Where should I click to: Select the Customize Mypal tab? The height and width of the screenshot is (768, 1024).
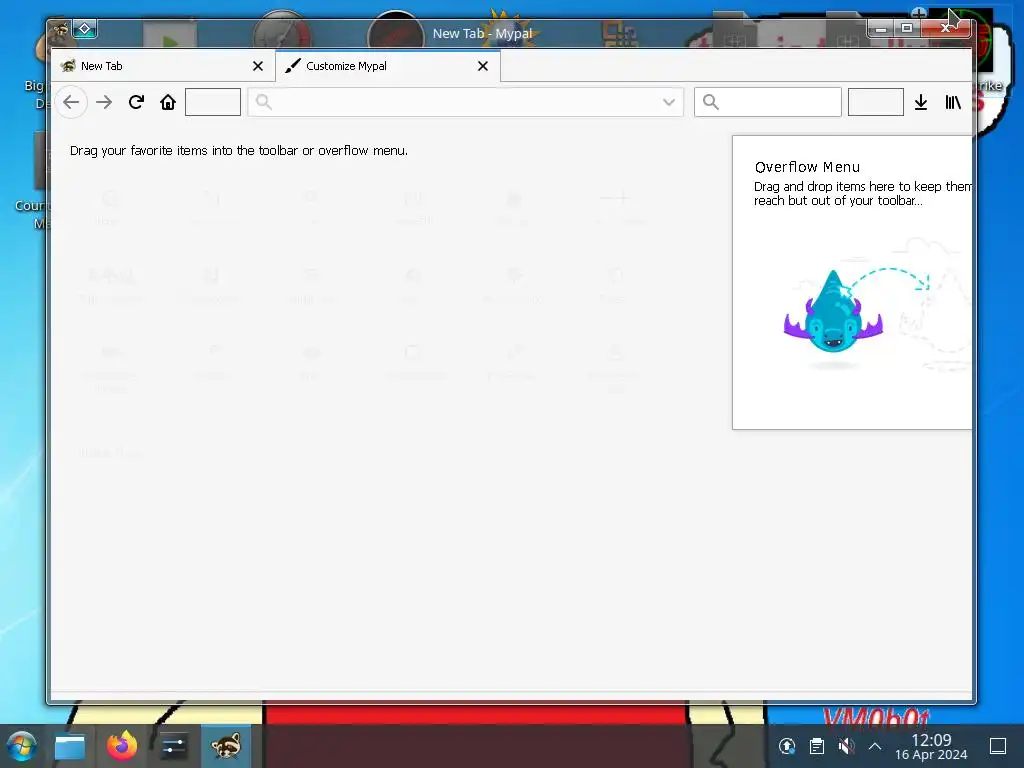(x=388, y=66)
